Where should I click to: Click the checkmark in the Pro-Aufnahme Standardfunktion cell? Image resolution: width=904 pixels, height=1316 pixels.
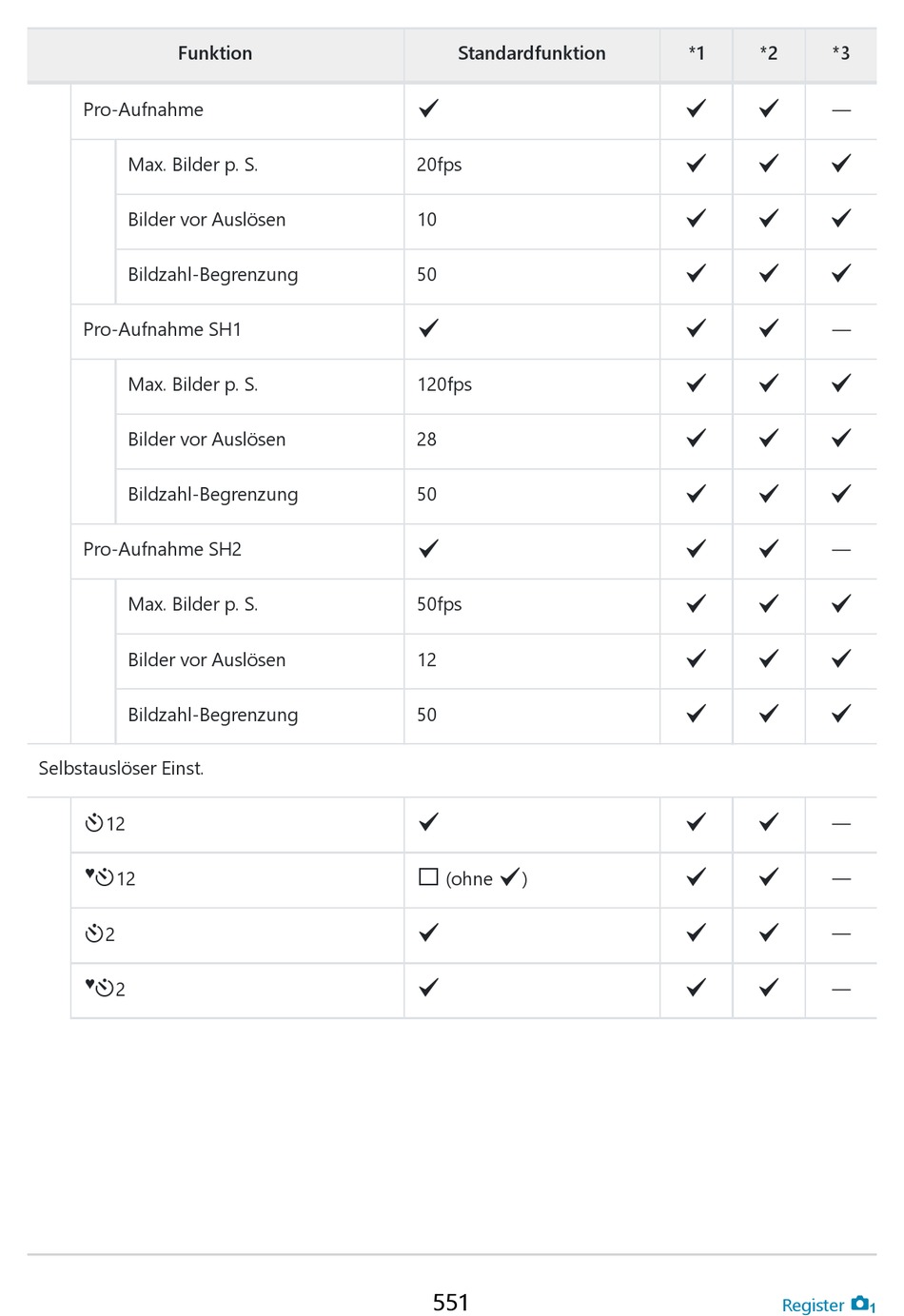pos(429,108)
